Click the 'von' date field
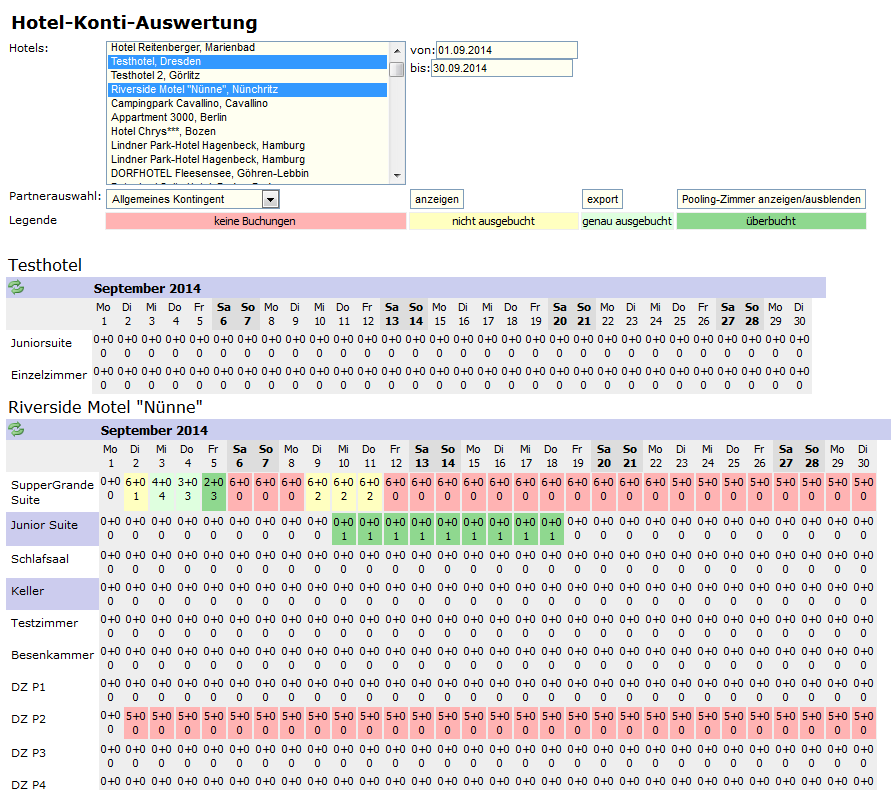 point(506,50)
